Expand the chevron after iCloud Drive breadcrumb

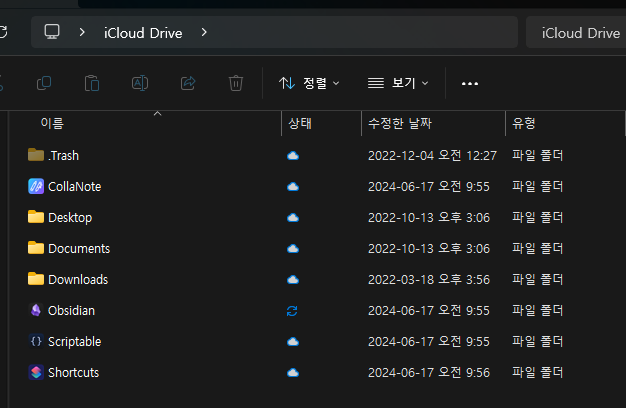click(204, 32)
